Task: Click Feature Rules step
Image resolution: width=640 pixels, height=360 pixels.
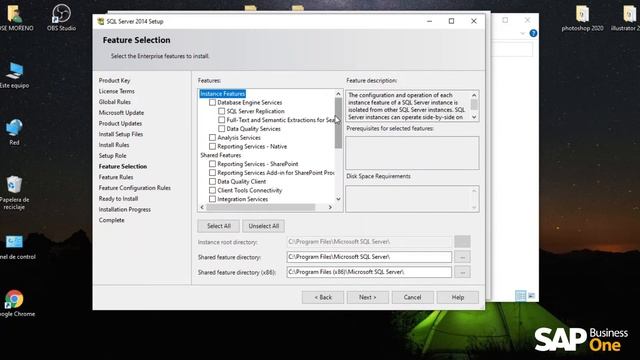Action: pos(116,177)
